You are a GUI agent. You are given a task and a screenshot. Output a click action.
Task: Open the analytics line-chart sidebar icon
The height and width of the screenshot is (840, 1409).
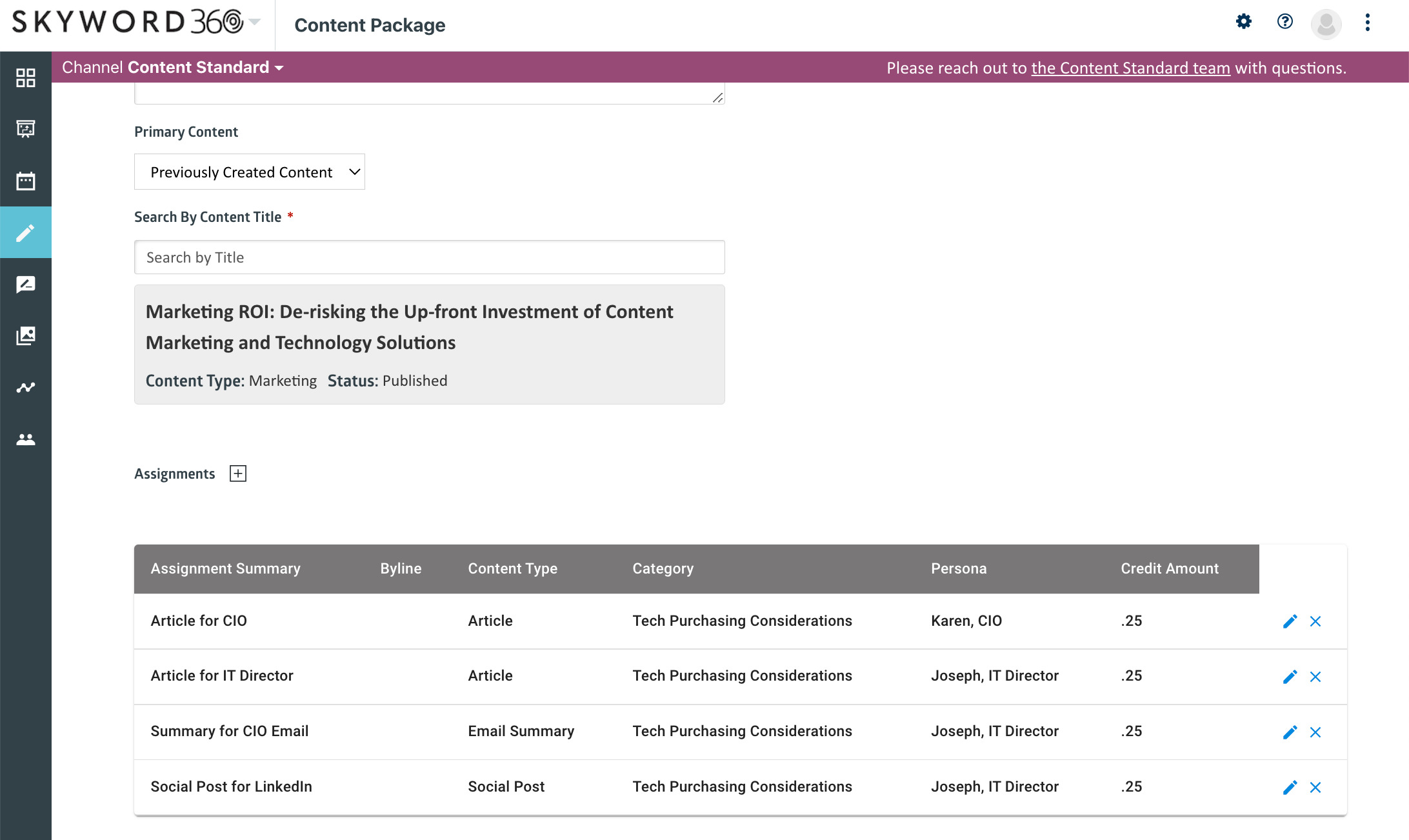(26, 387)
